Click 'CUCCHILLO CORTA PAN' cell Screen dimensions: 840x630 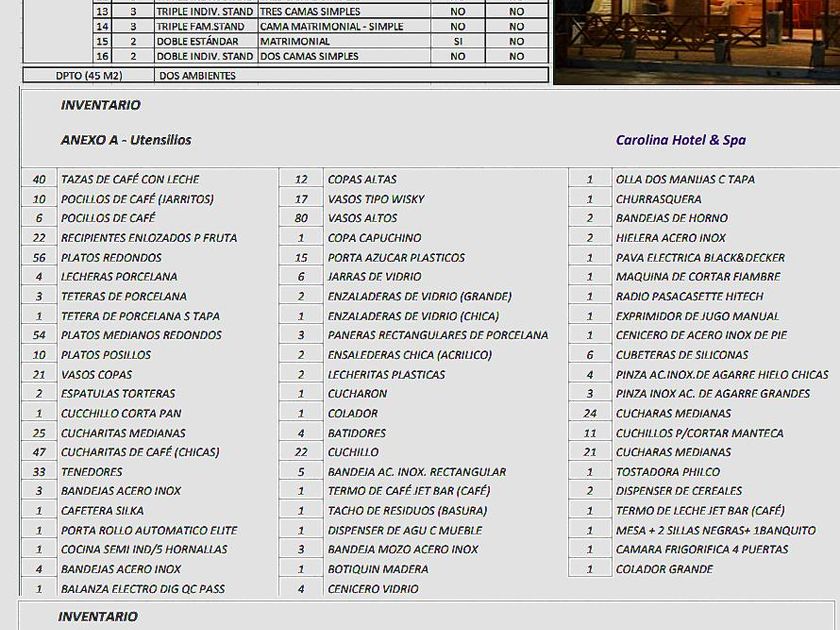[121, 414]
